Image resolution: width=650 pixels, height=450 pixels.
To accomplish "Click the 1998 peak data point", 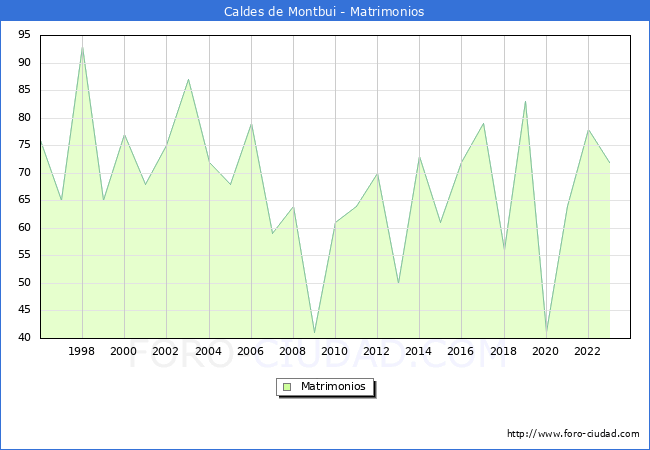I will tap(82, 47).
